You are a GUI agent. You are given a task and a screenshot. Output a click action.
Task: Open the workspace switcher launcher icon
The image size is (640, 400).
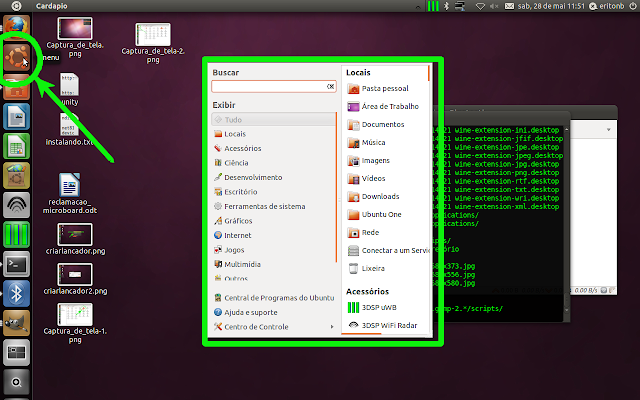(x=16, y=352)
